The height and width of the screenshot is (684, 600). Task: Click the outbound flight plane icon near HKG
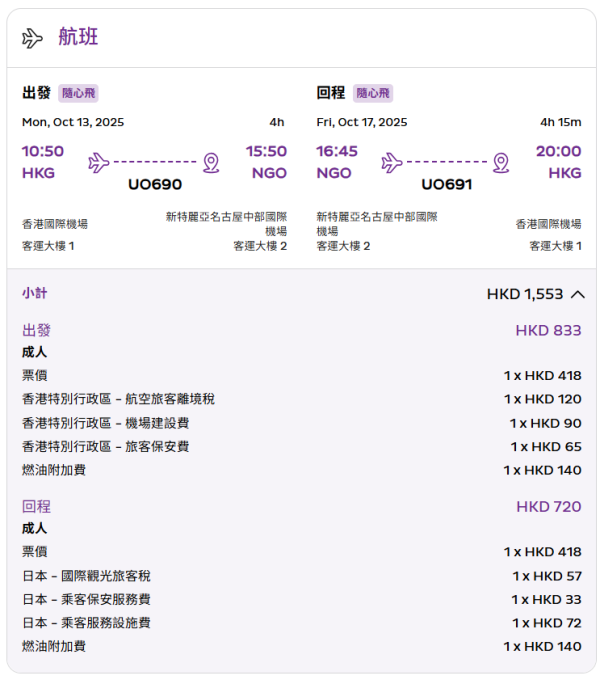pos(99,163)
